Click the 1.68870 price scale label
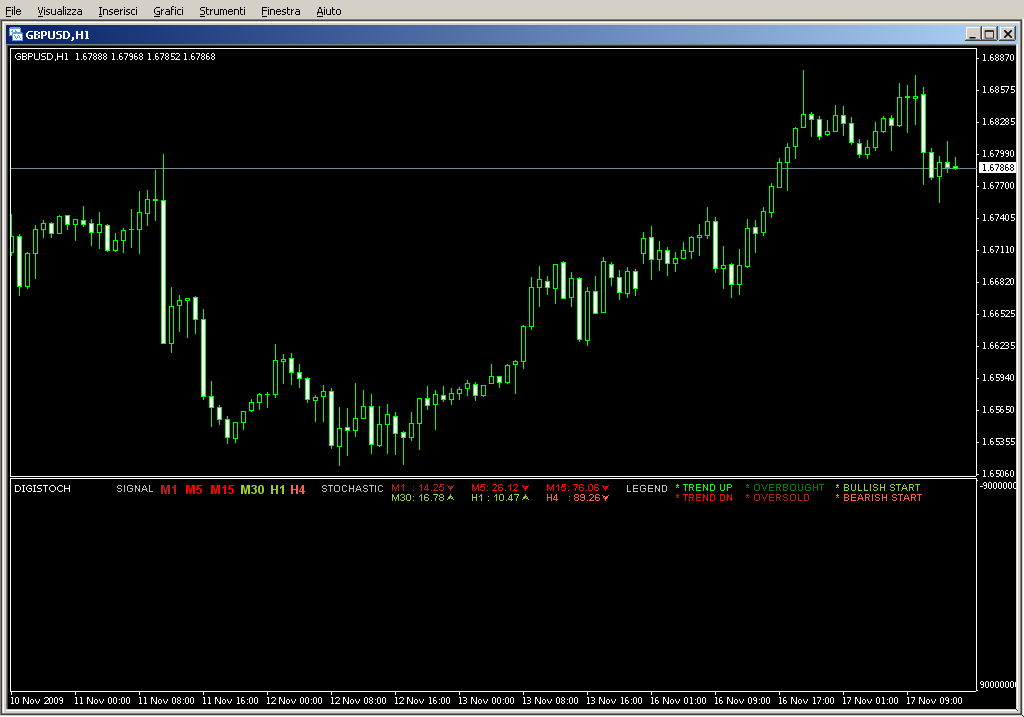This screenshot has height=717, width=1024. tap(998, 57)
